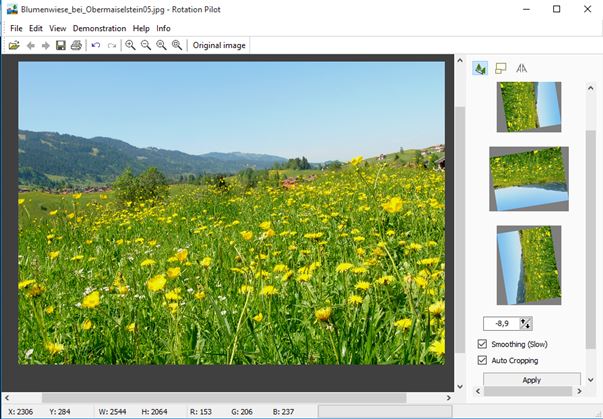Open the Demonstration menu
Screen dimensions: 603x419
coord(99,28)
